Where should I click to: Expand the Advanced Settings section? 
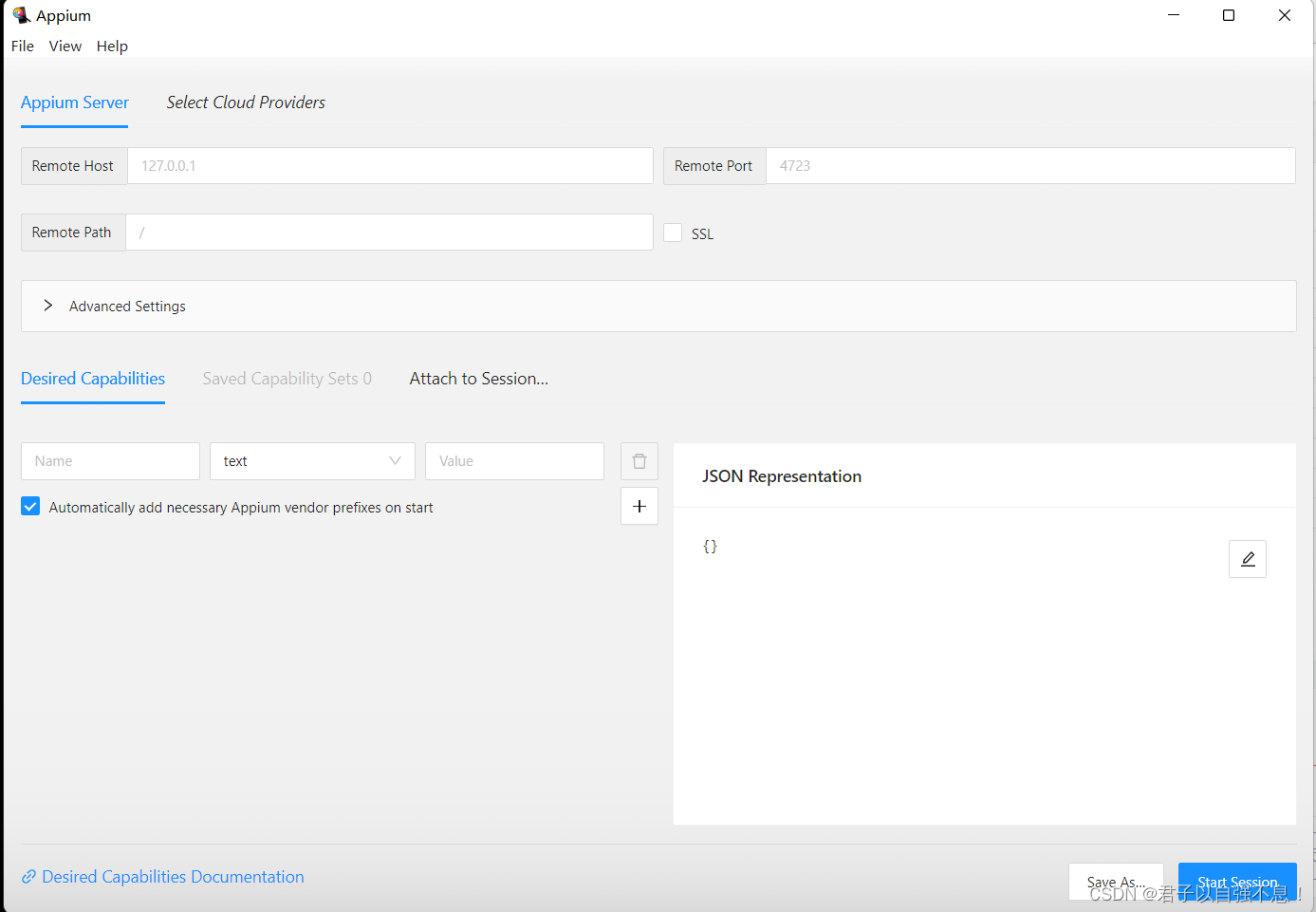658,306
